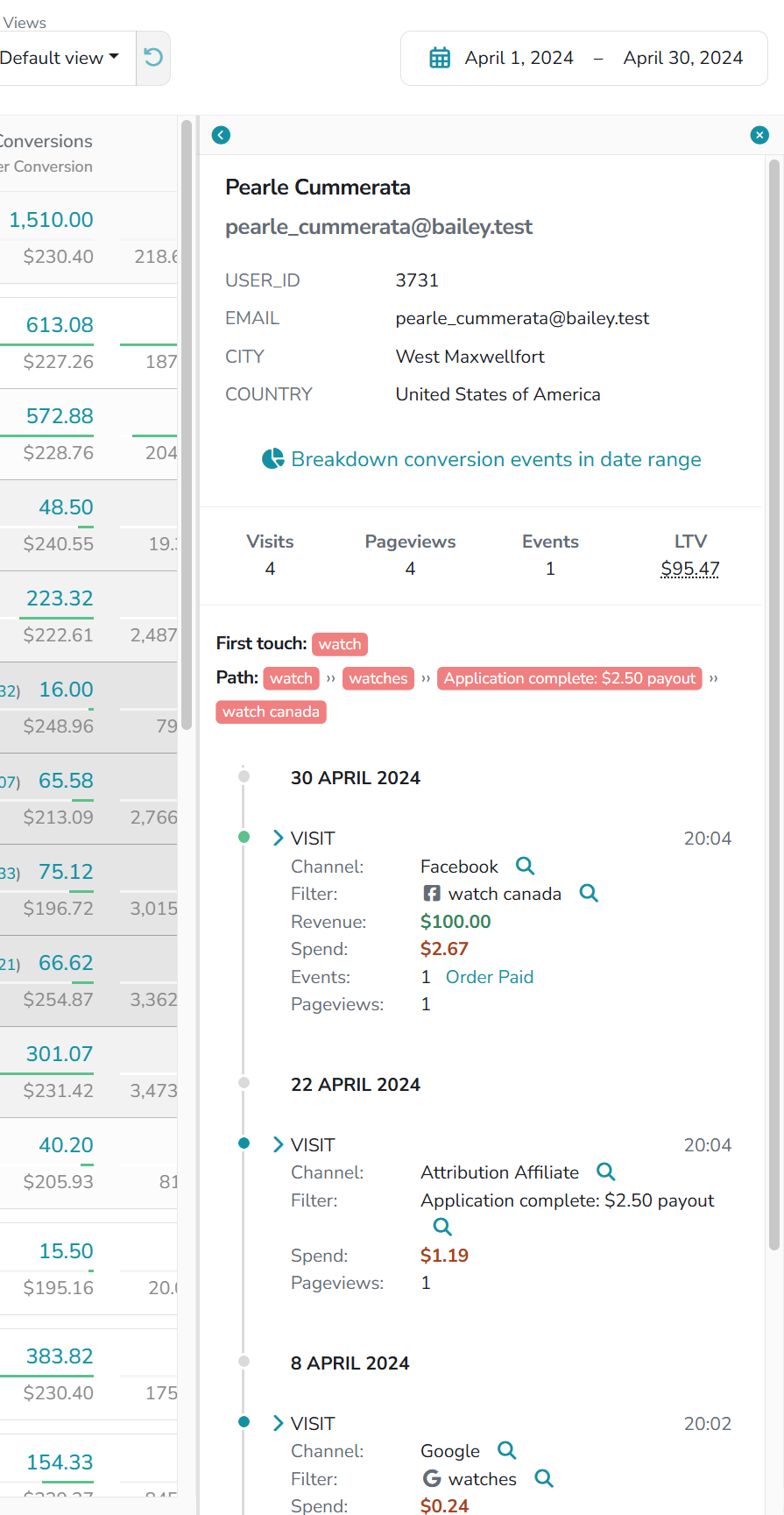Click the LTV value $95.47
This screenshot has width=784, height=1515.
click(x=690, y=569)
